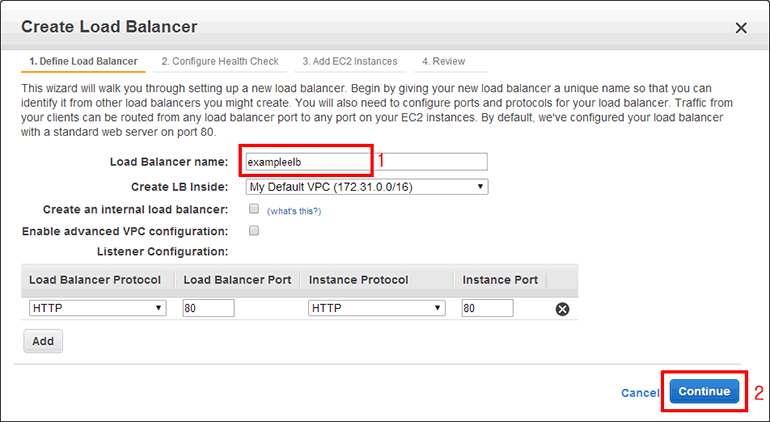This screenshot has width=770, height=422.
Task: Go to Configure Health Check tab
Action: [x=220, y=62]
